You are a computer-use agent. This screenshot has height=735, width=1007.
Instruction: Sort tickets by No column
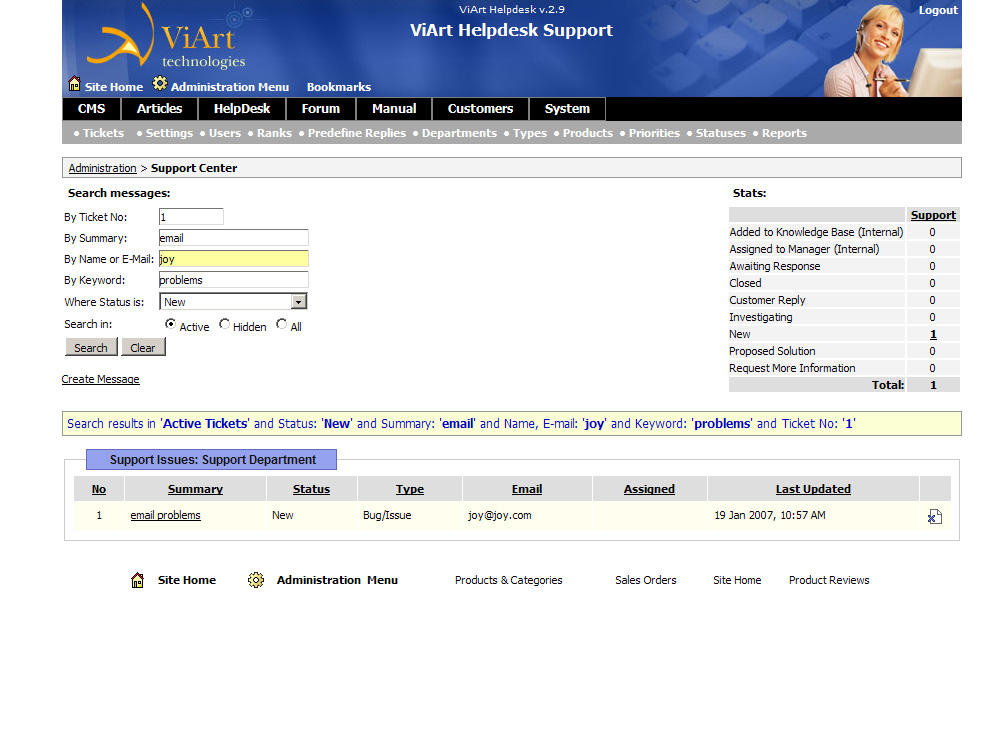click(x=99, y=489)
